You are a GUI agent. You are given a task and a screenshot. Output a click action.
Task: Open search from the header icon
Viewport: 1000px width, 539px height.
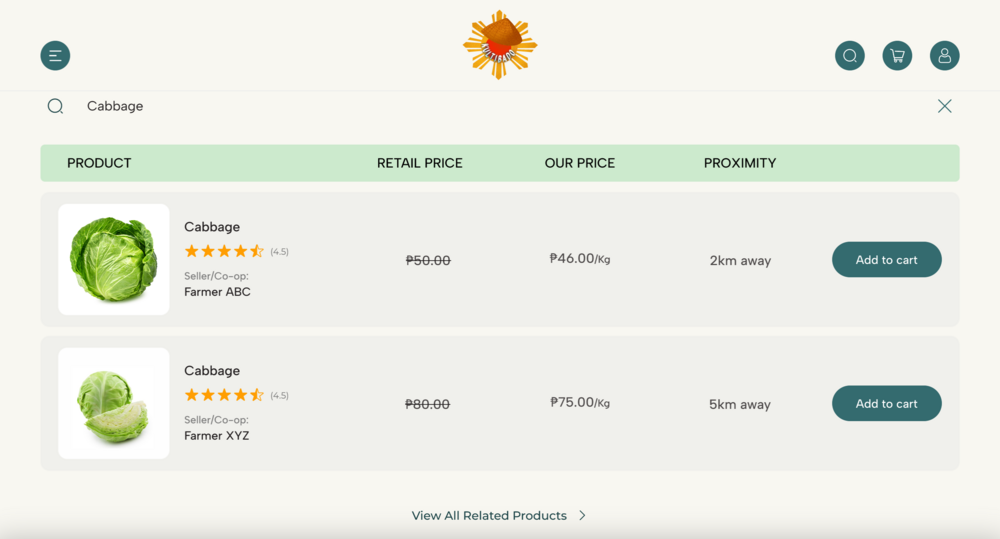[x=850, y=56]
